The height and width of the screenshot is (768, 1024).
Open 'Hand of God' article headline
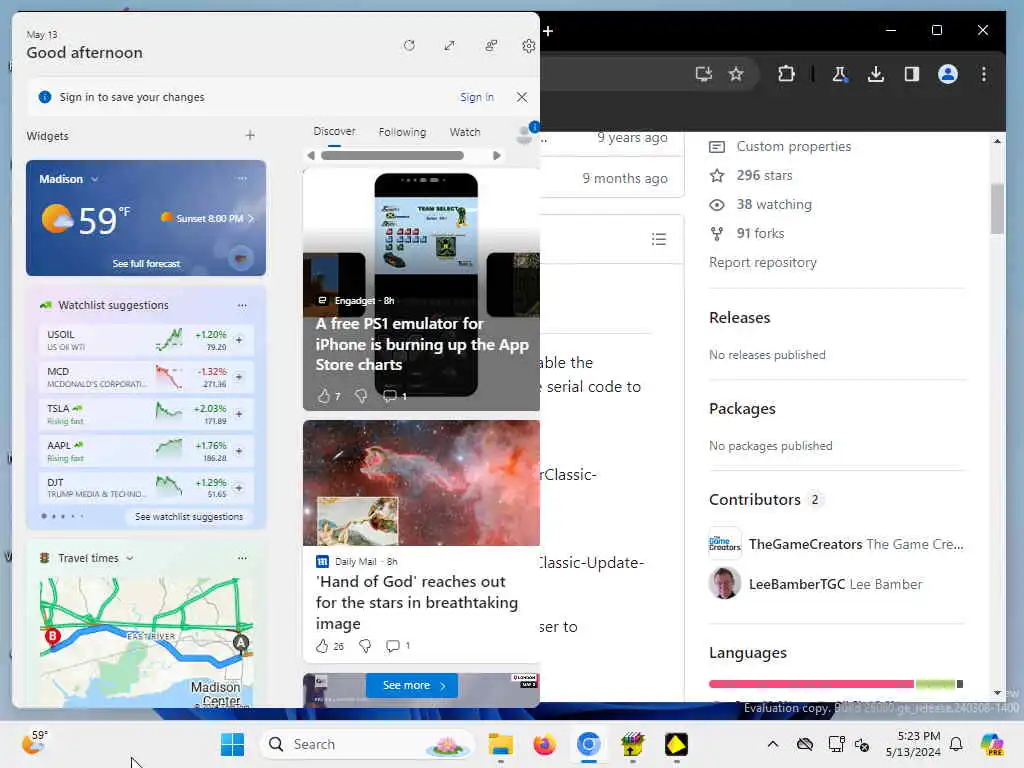point(417,602)
